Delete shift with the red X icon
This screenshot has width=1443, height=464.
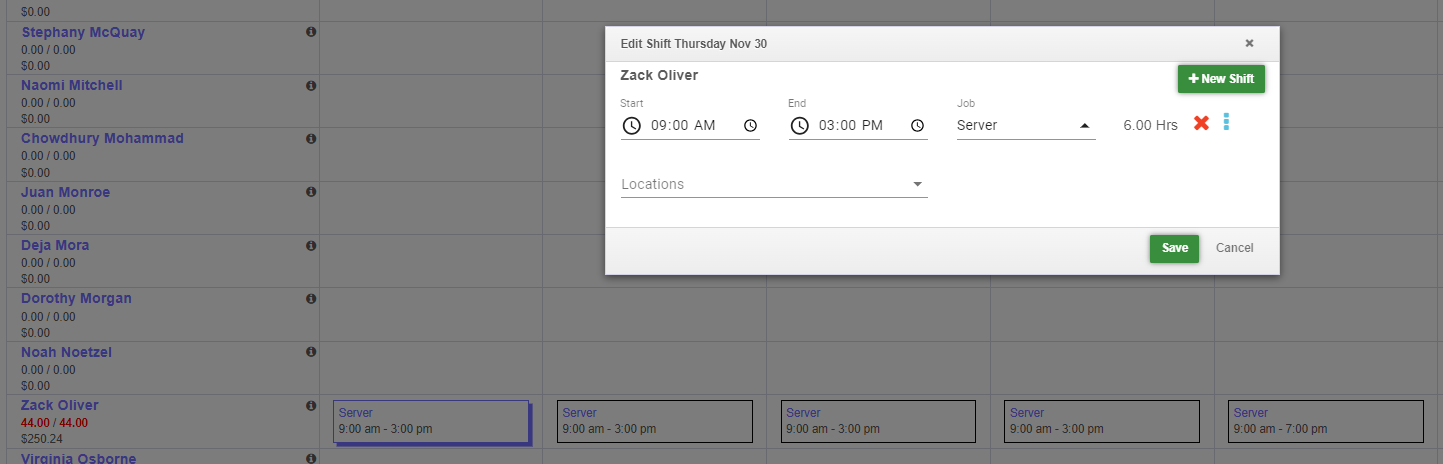[1201, 123]
